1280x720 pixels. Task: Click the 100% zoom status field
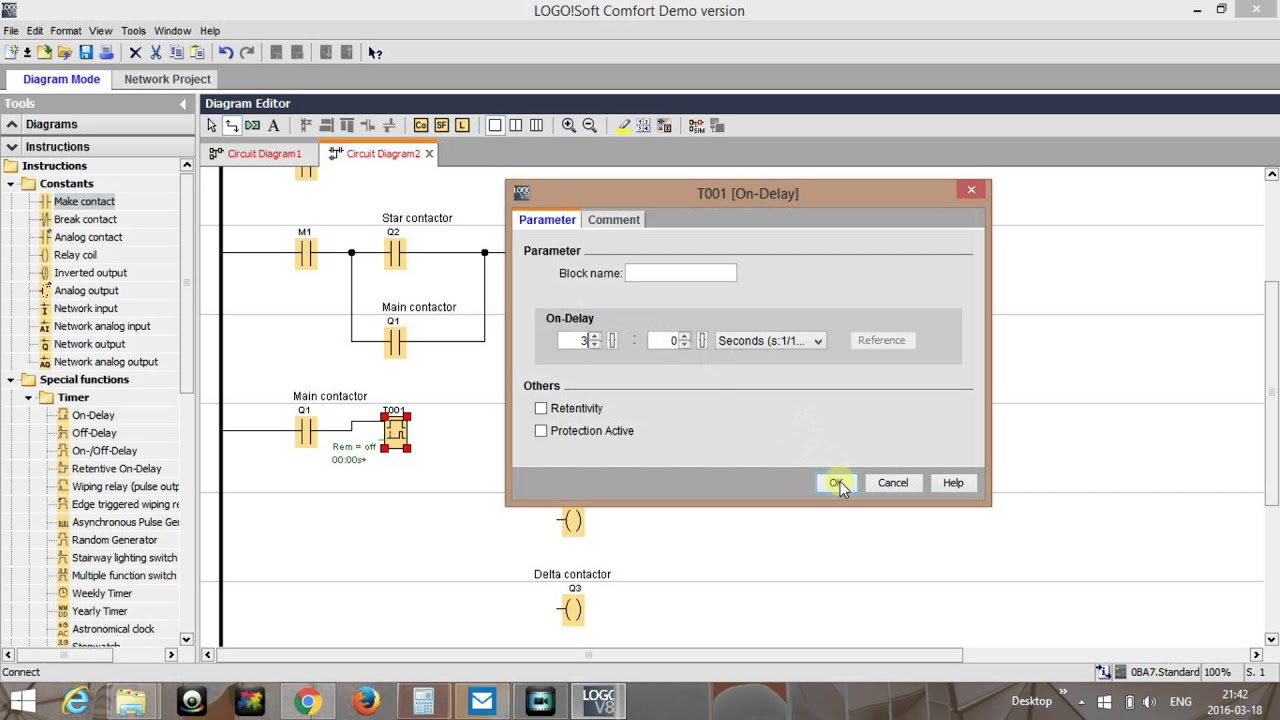(x=1218, y=672)
